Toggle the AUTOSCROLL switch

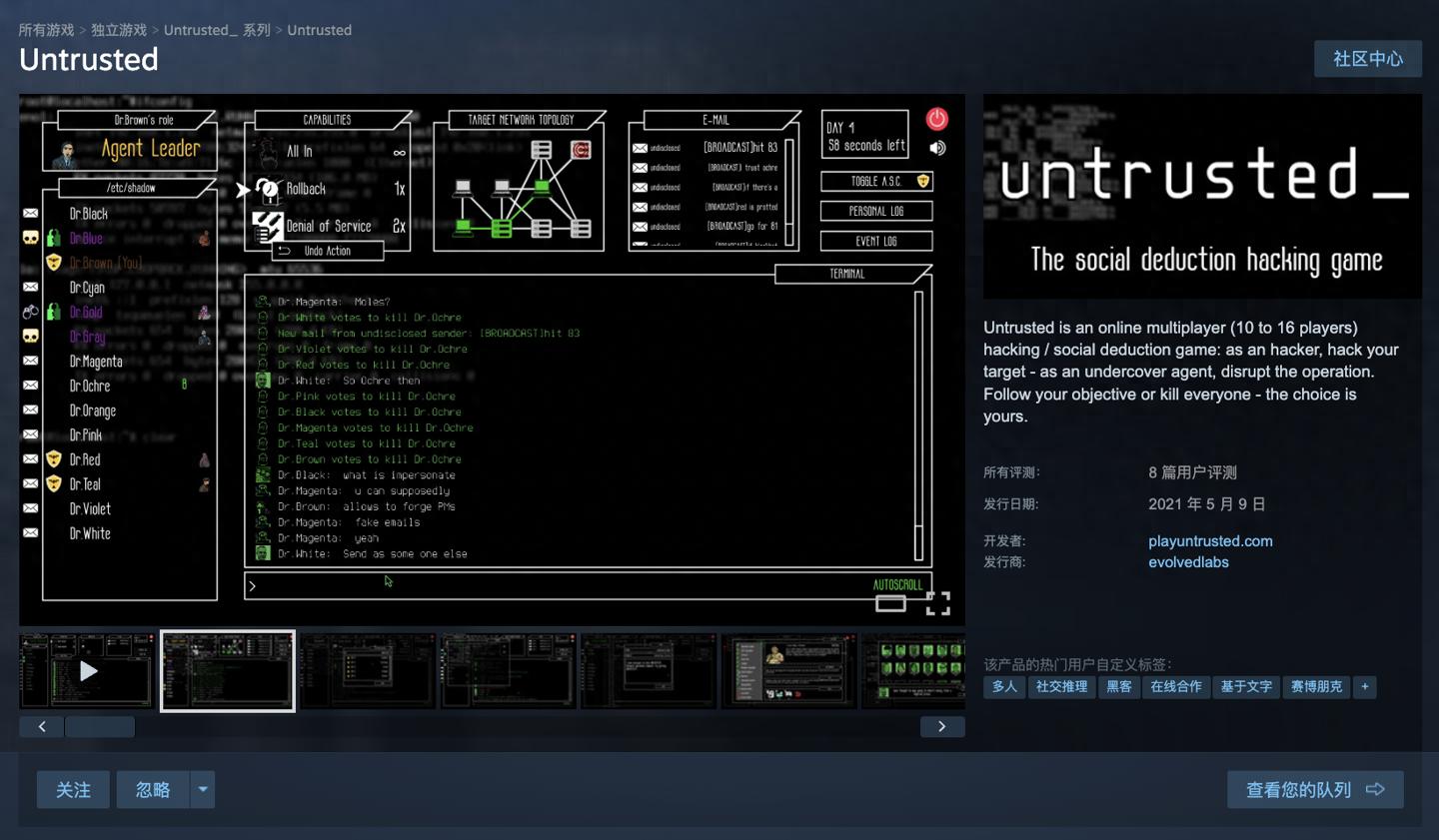(890, 603)
